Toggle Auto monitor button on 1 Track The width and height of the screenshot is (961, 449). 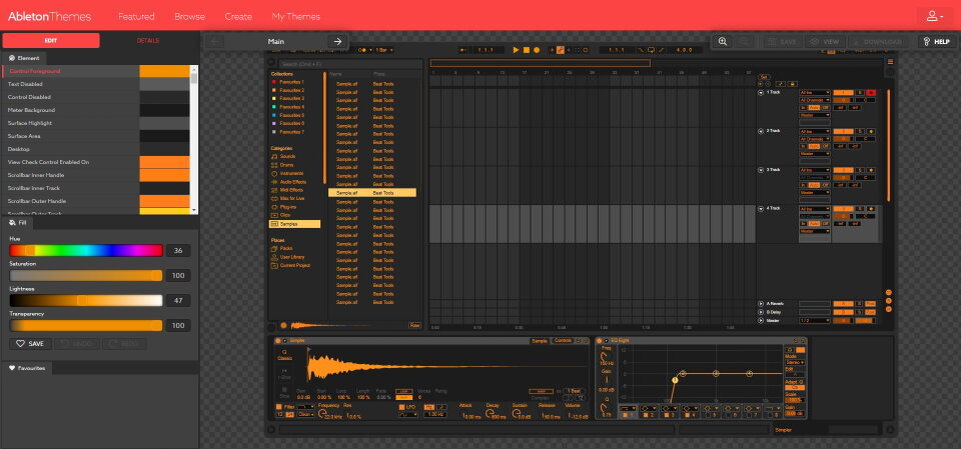[814, 107]
